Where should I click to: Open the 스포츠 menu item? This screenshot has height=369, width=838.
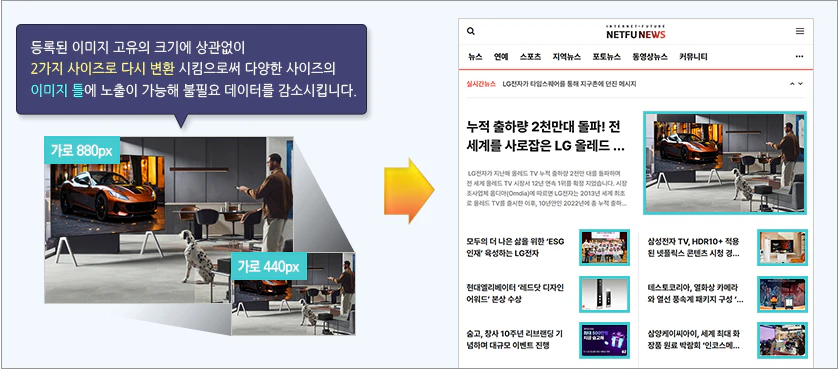pyautogui.click(x=530, y=56)
